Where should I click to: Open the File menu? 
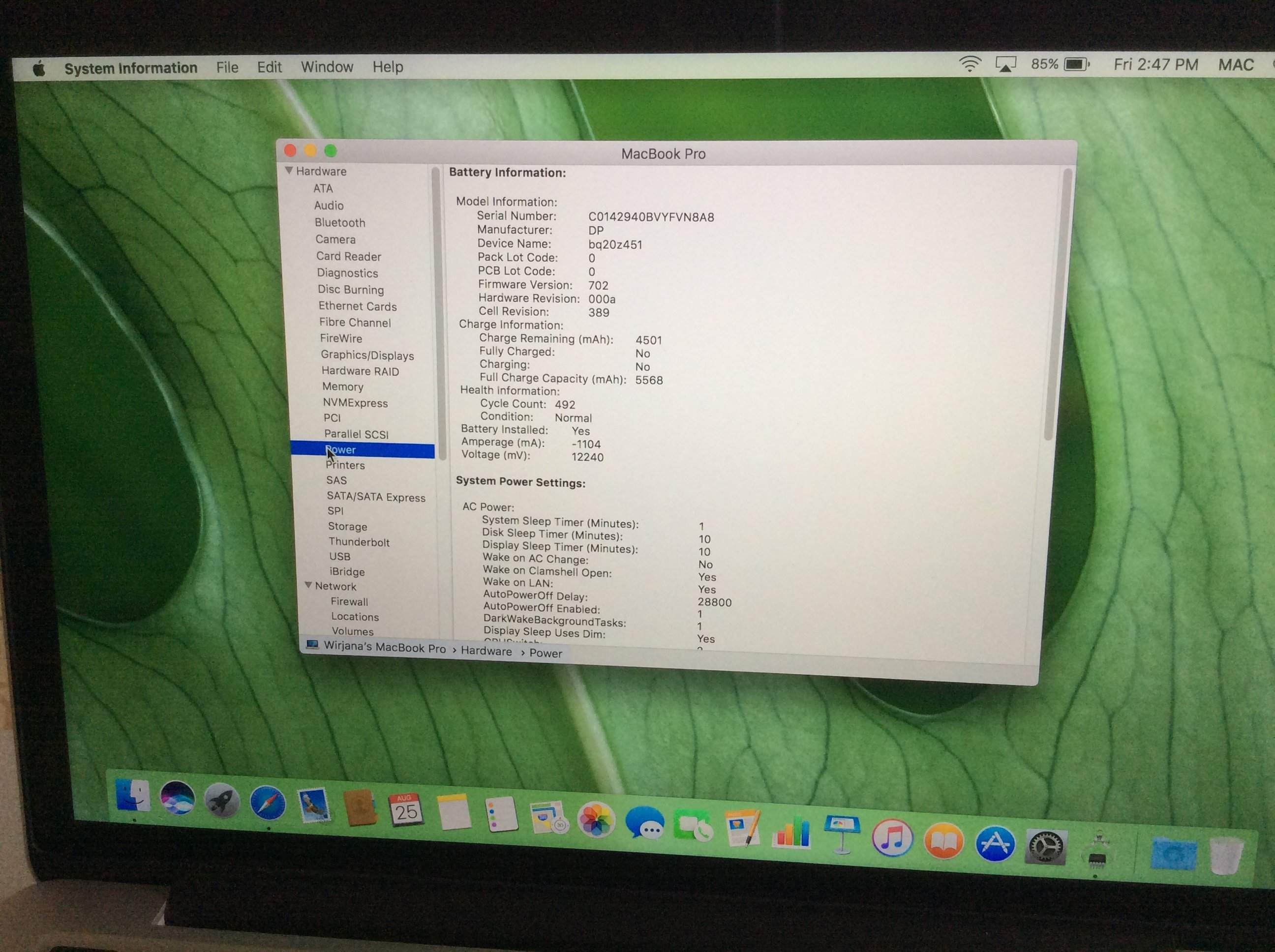click(x=227, y=67)
